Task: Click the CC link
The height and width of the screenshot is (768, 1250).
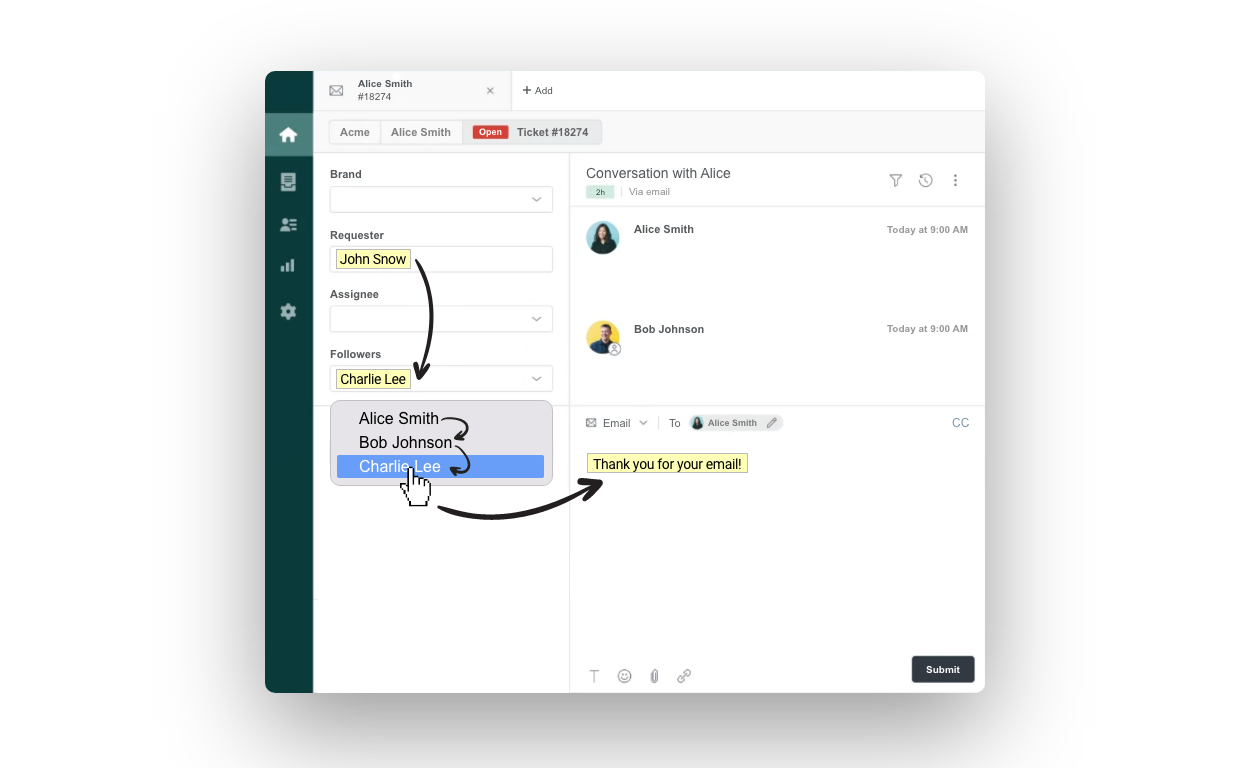Action: click(960, 423)
